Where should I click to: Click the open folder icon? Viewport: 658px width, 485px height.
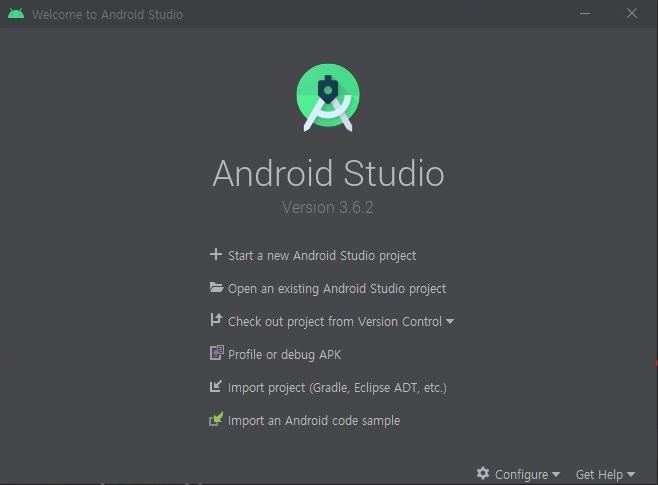(216, 287)
